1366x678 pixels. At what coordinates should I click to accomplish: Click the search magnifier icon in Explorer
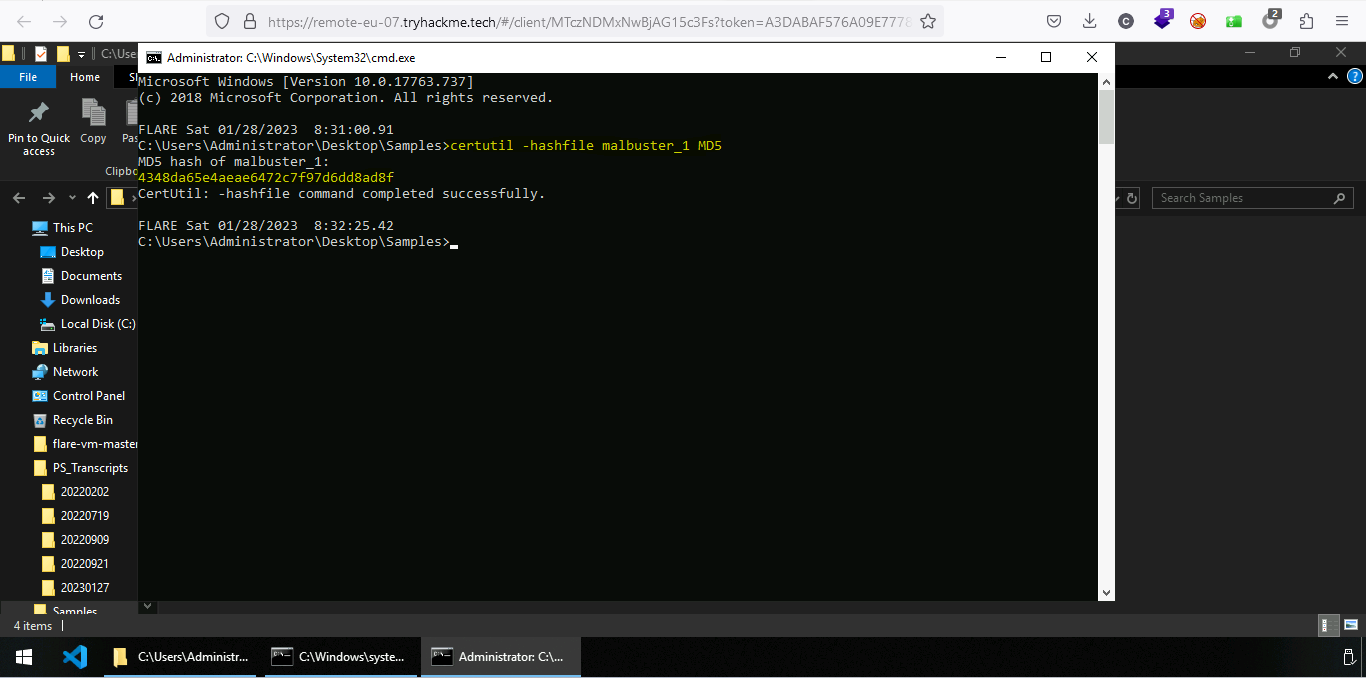(1340, 198)
